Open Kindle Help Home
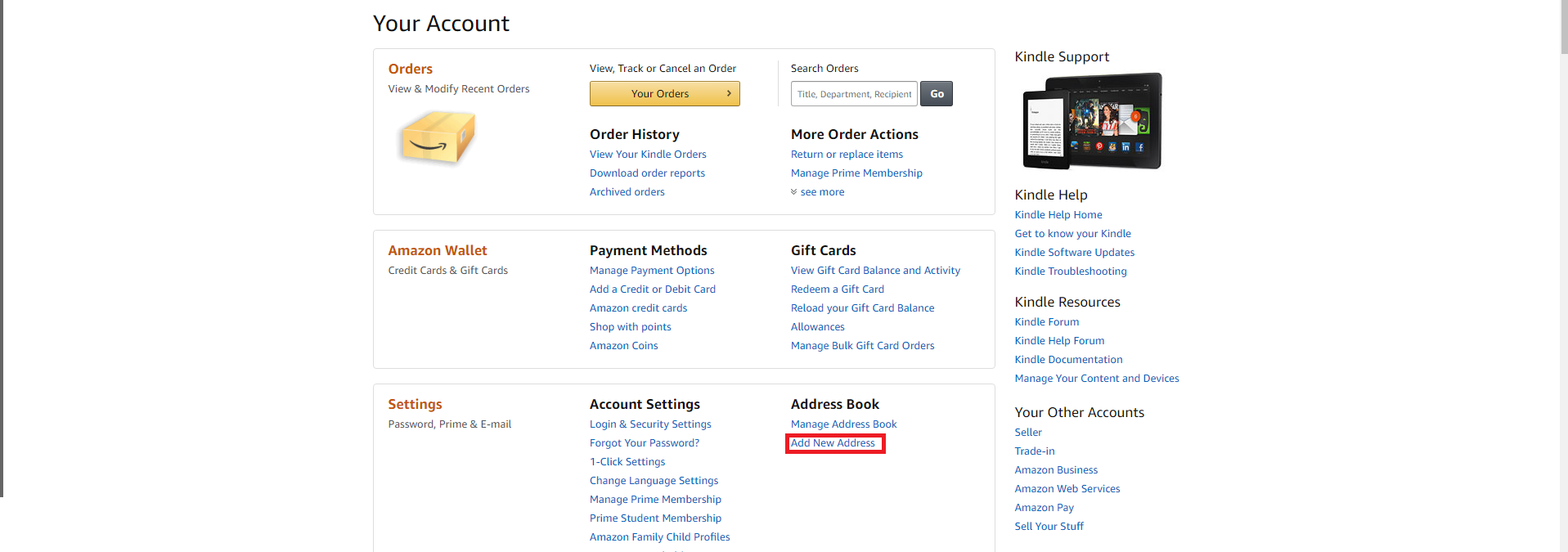 1058,215
